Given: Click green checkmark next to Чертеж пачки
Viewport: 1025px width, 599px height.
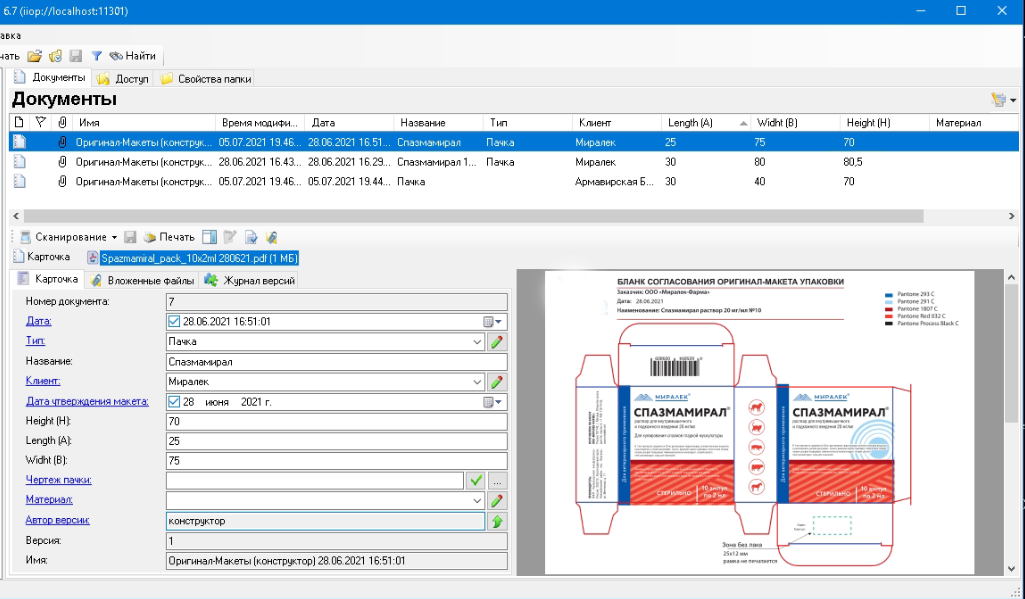Looking at the screenshot, I should pos(476,481).
